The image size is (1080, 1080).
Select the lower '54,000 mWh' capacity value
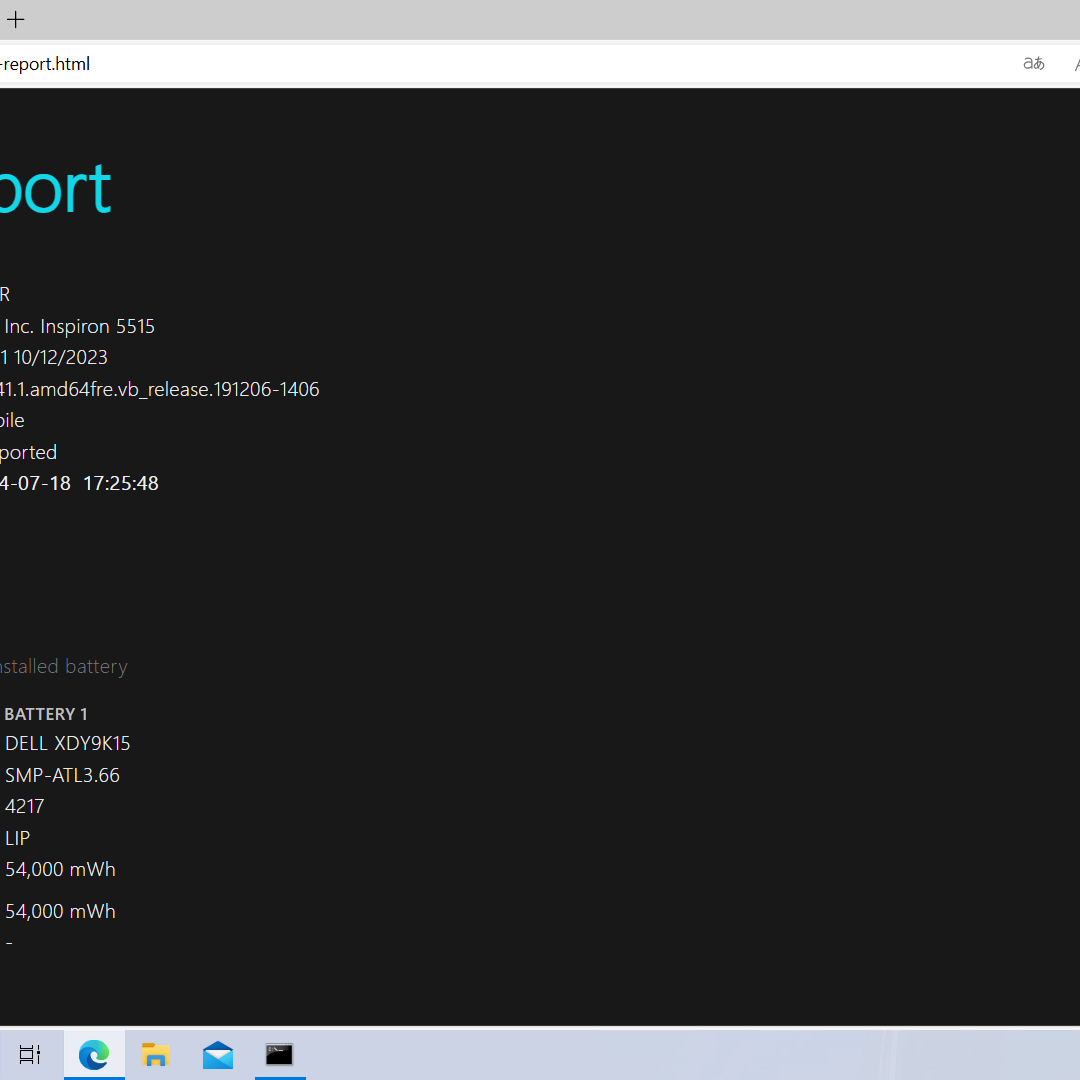click(60, 911)
